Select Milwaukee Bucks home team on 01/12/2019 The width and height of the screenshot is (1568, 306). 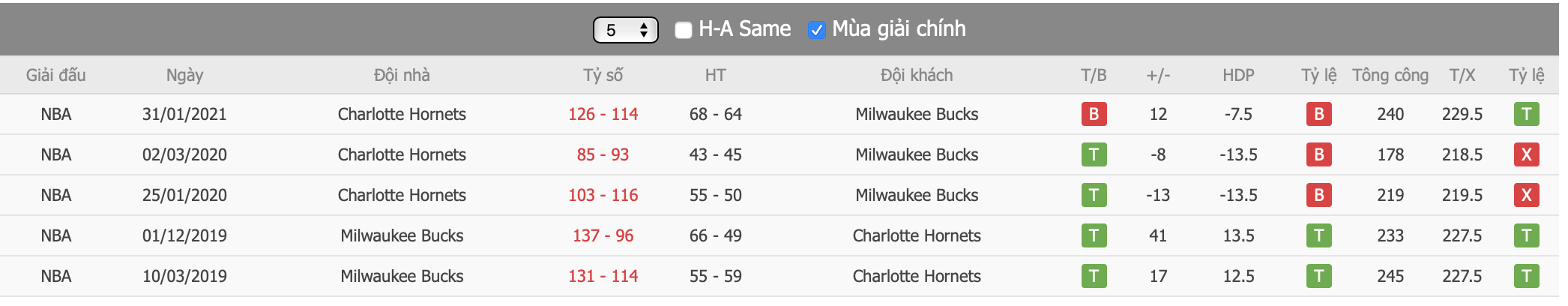(x=402, y=235)
